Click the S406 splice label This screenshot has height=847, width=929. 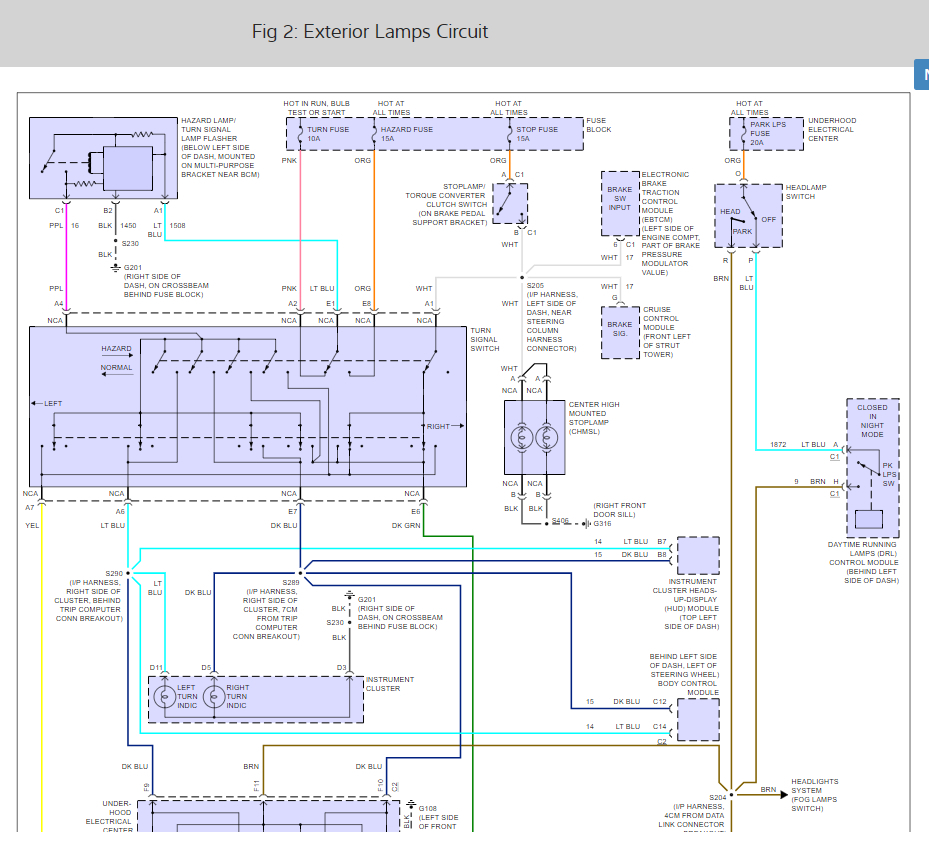pyautogui.click(x=560, y=521)
